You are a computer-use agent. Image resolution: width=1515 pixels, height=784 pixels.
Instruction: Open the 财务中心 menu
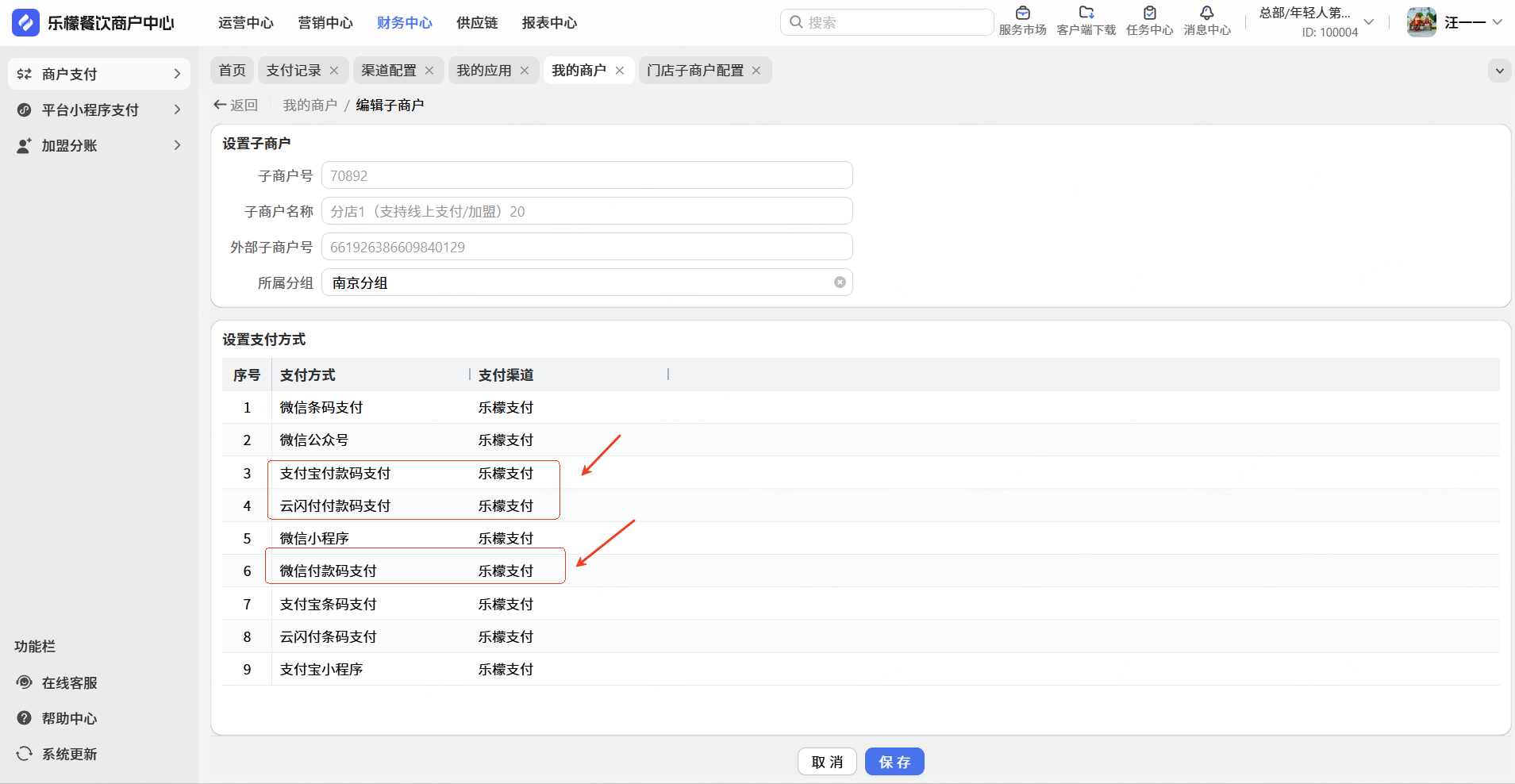pos(405,23)
